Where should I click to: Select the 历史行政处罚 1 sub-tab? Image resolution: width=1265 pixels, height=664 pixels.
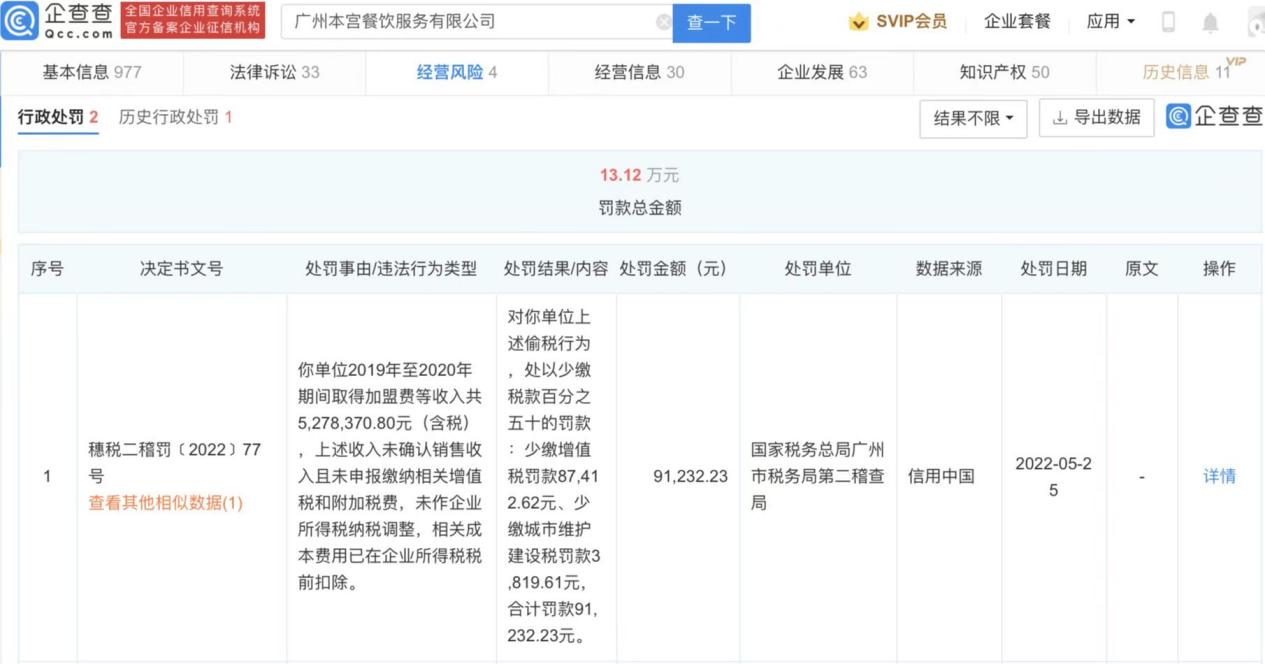[175, 117]
